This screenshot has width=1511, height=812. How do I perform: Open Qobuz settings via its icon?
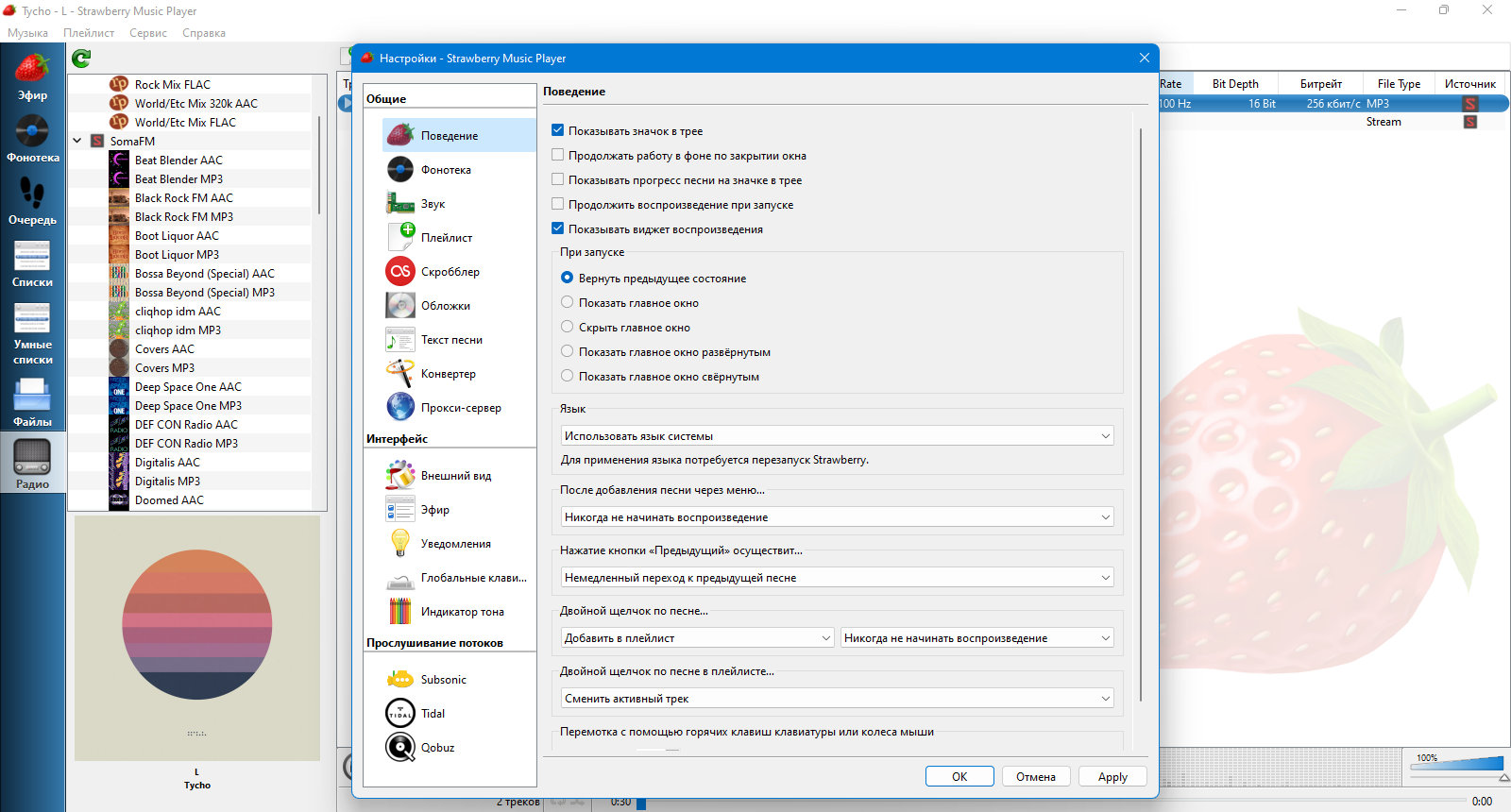coord(400,747)
